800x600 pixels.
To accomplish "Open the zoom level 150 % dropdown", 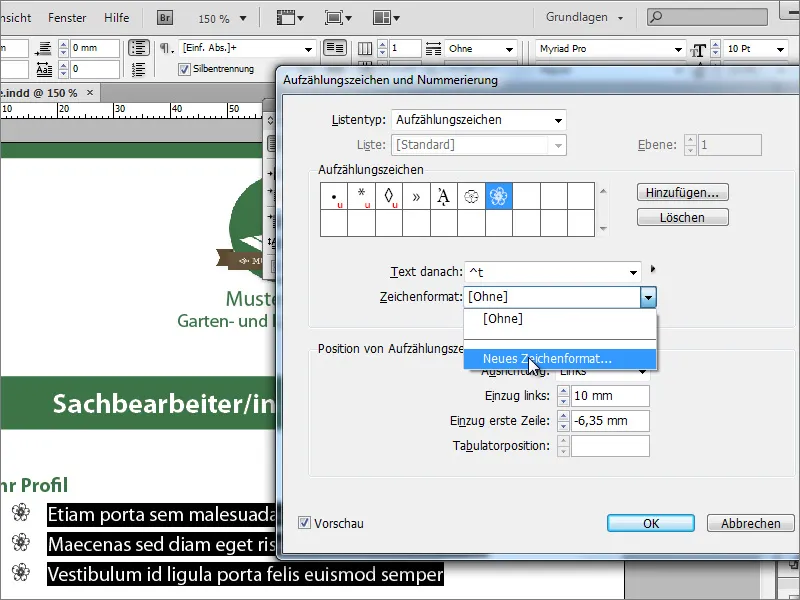I will [243, 18].
